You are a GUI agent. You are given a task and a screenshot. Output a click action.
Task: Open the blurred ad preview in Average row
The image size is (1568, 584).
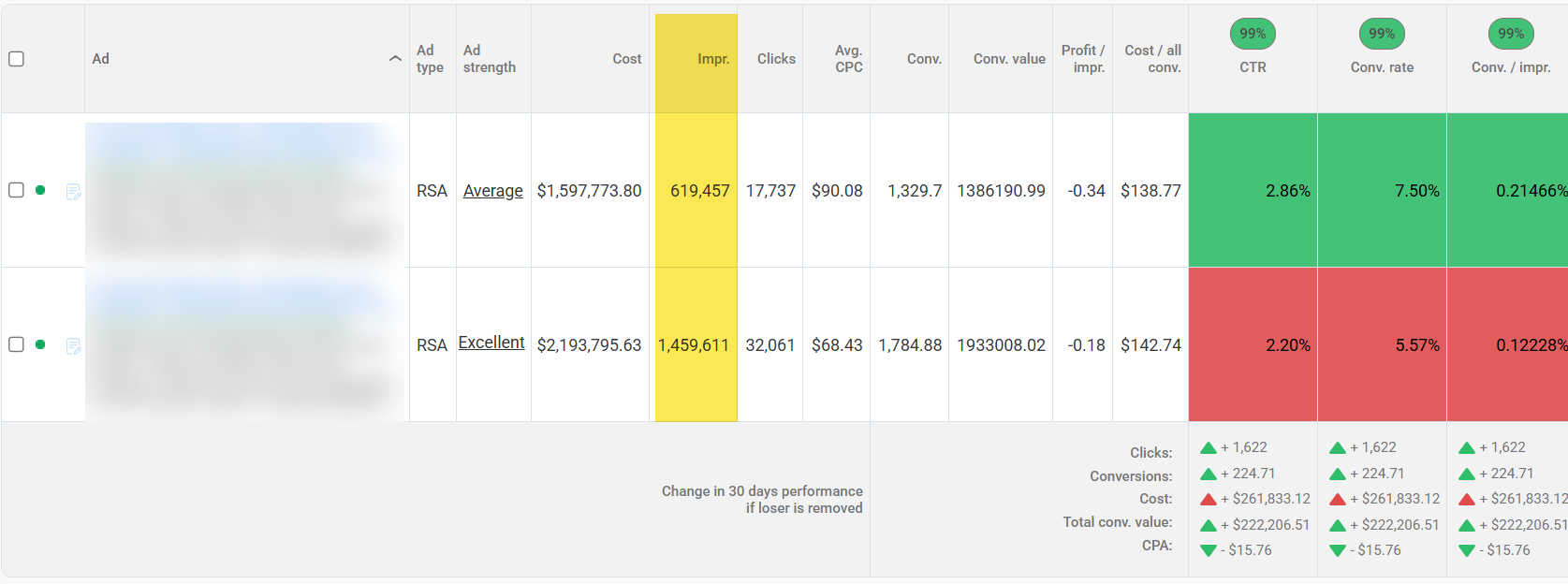point(245,190)
